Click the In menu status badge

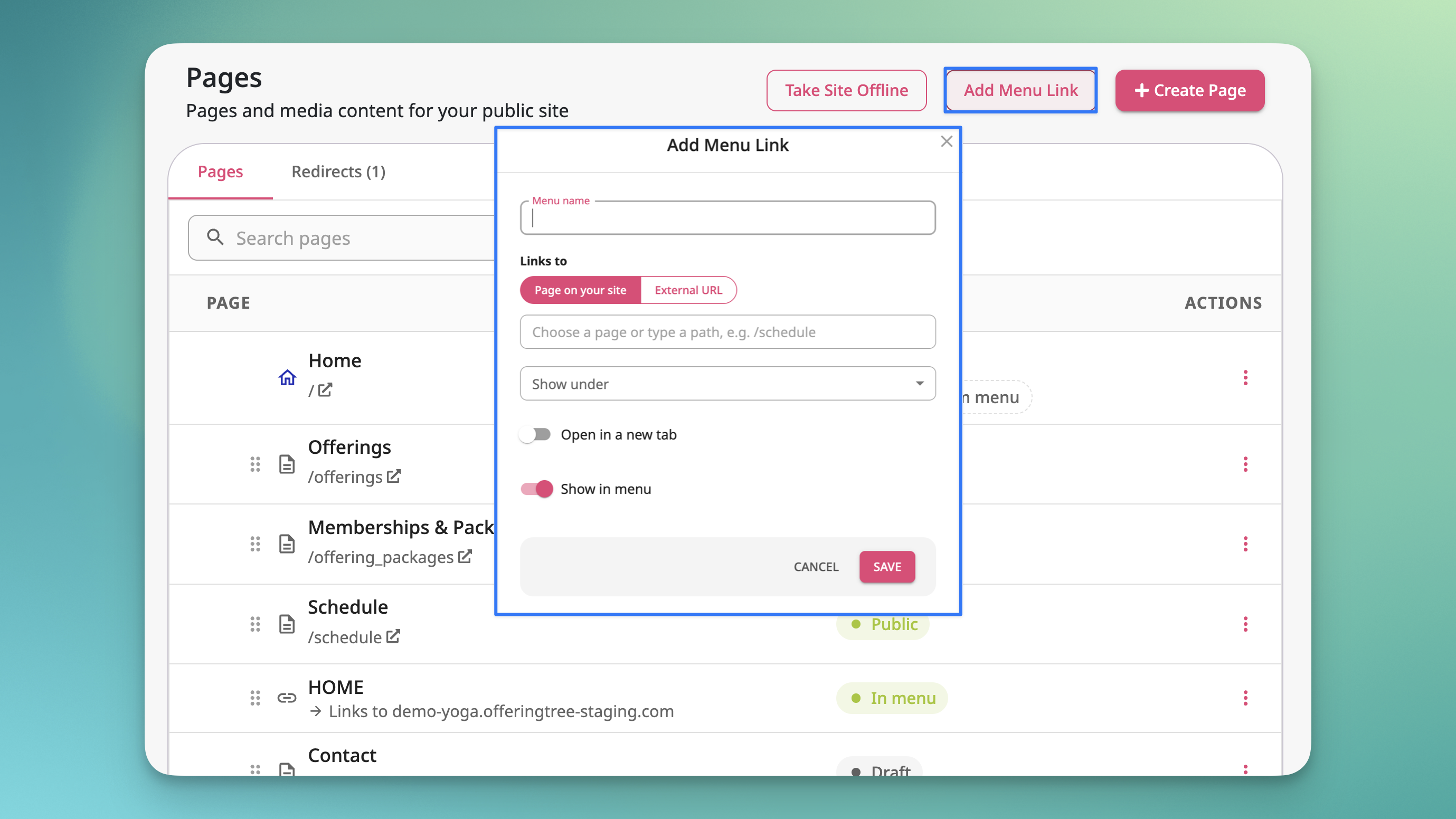891,698
